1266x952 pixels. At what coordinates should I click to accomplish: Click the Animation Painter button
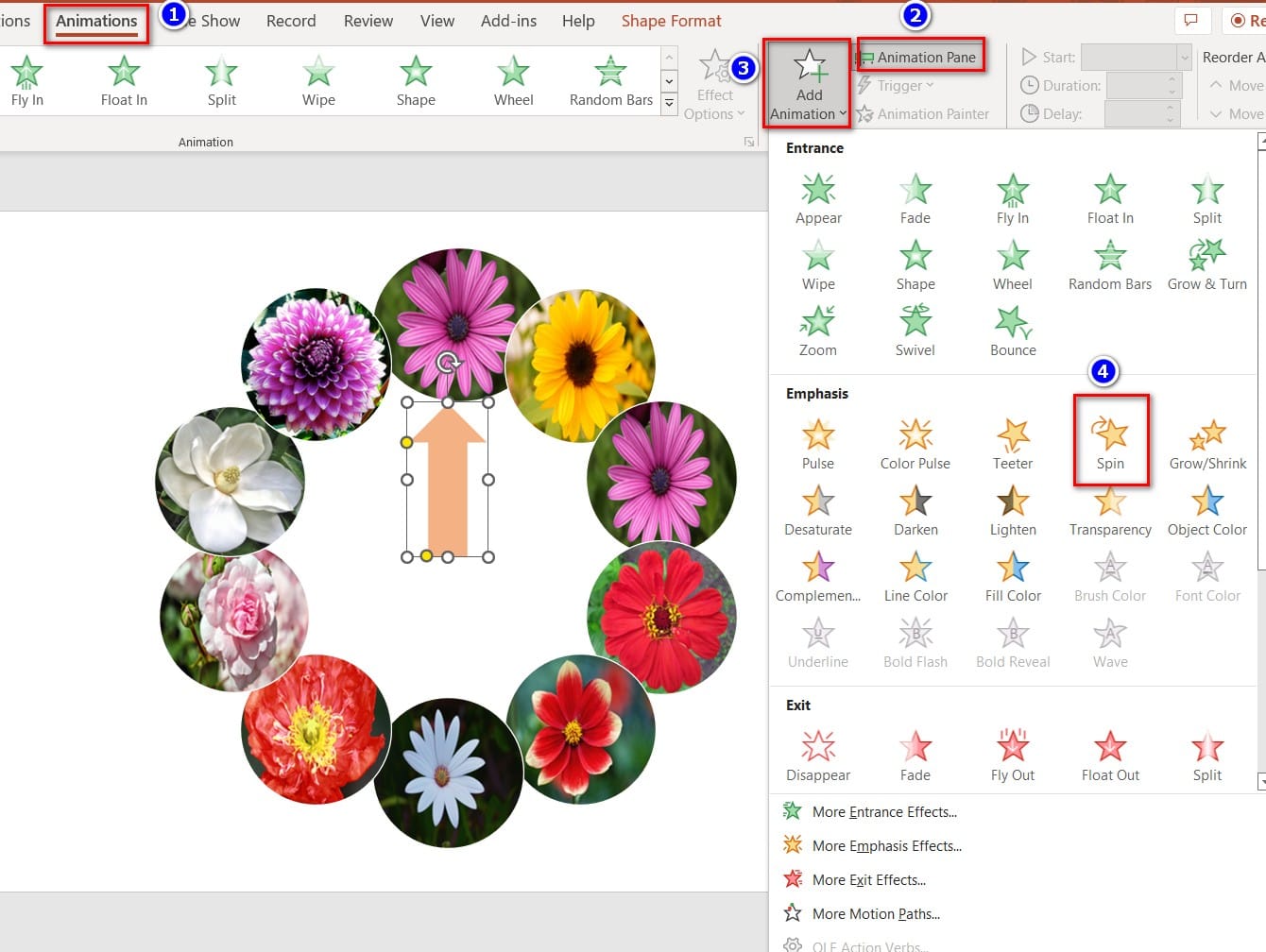922,114
